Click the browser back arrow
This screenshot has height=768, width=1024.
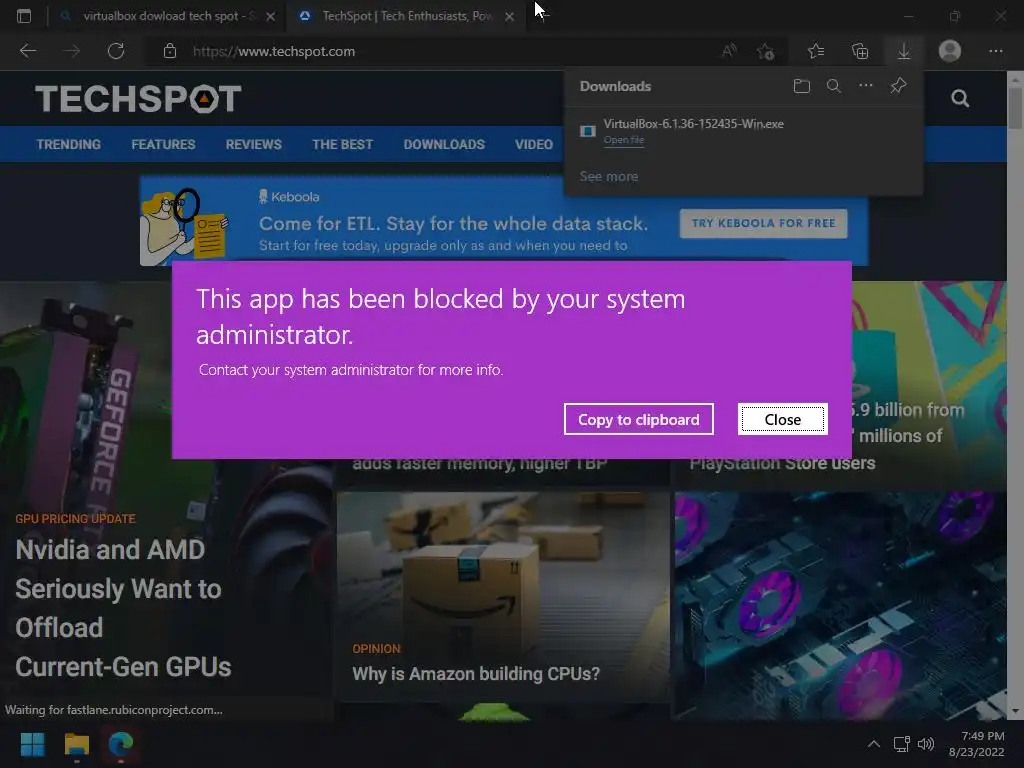(x=28, y=51)
